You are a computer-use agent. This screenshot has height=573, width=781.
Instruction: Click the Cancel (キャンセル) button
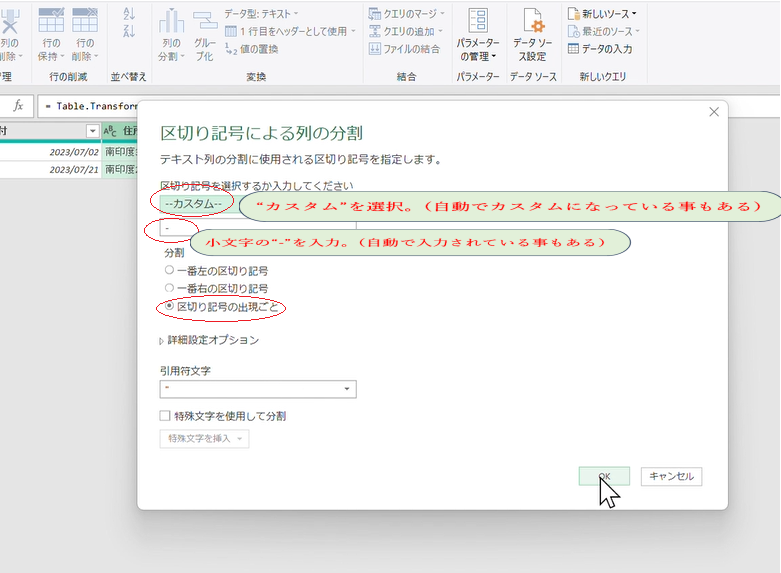pos(671,476)
